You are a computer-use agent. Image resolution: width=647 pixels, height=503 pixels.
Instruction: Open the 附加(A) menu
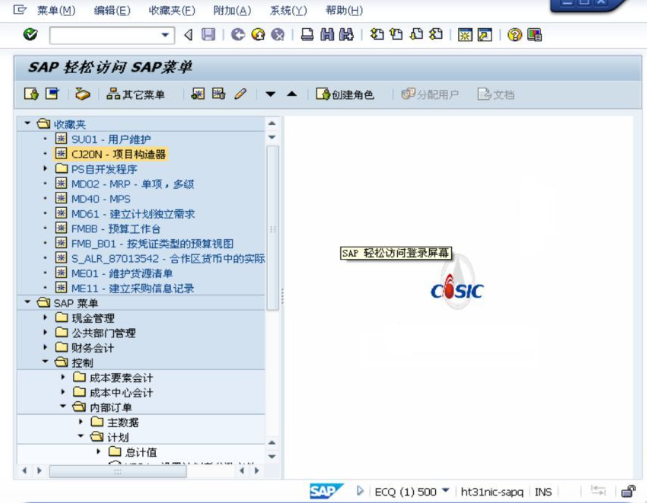pyautogui.click(x=232, y=10)
